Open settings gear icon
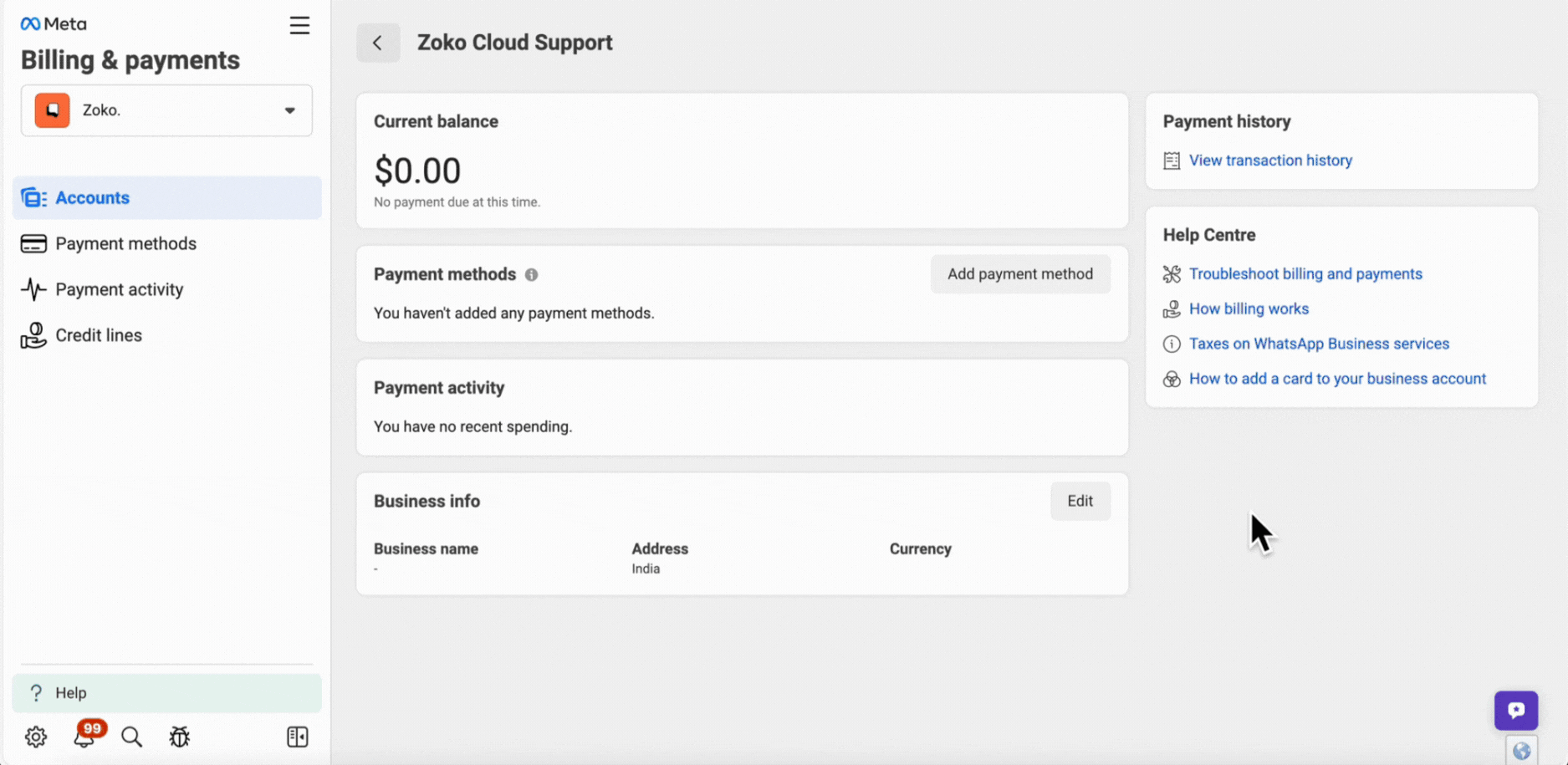This screenshot has height=765, width=1568. [36, 737]
